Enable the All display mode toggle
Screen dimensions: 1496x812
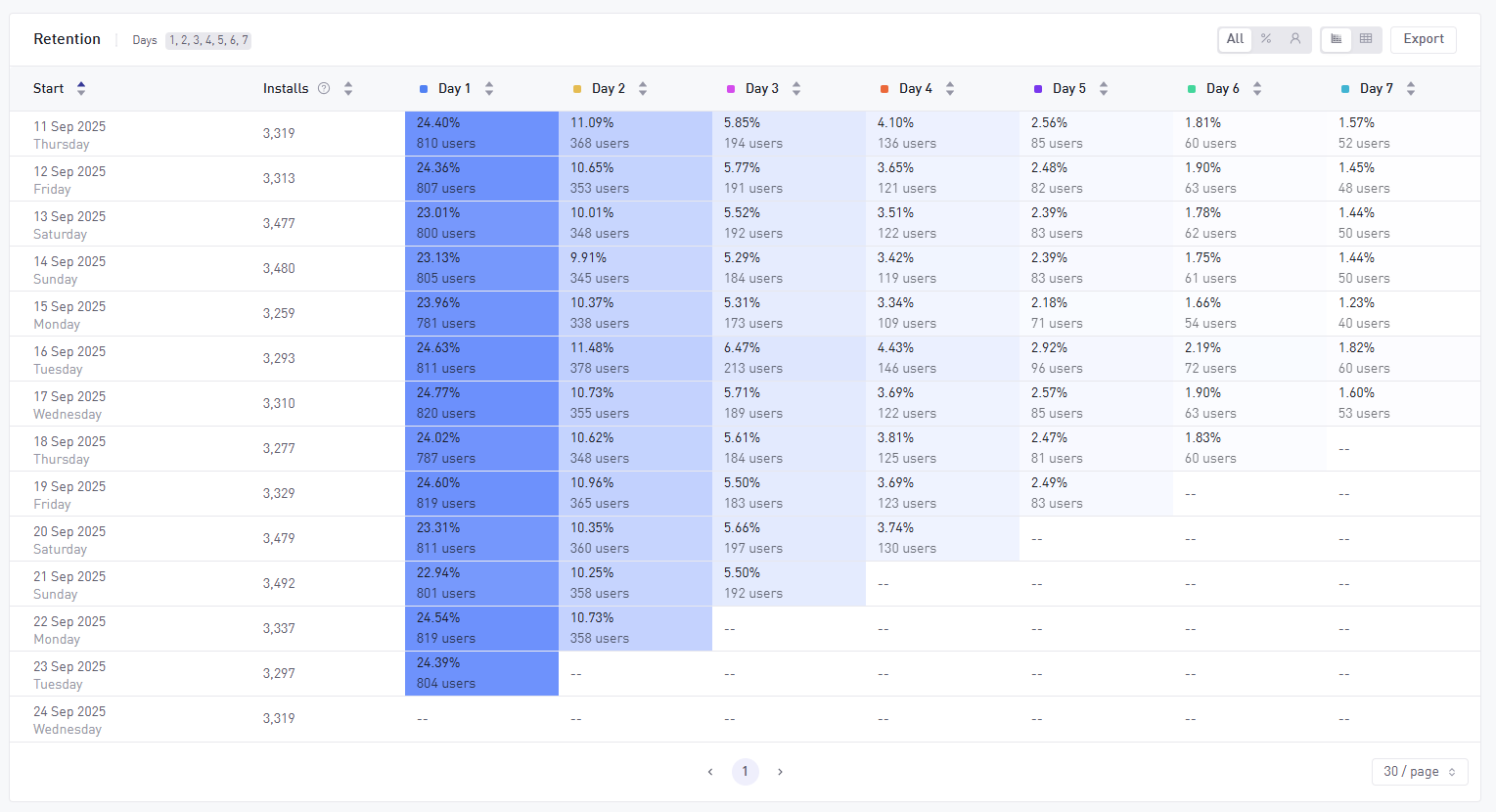coord(1234,39)
